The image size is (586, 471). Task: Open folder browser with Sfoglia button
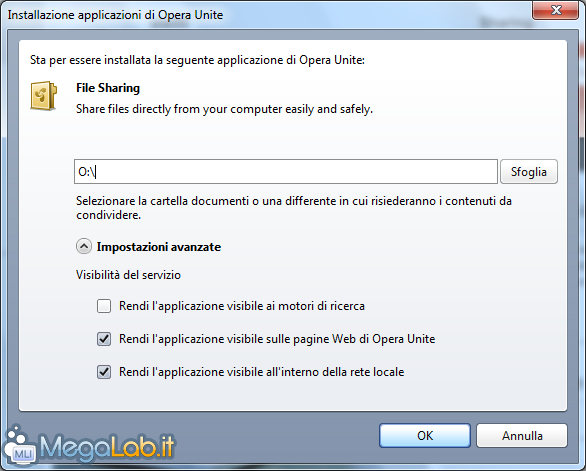pos(529,172)
